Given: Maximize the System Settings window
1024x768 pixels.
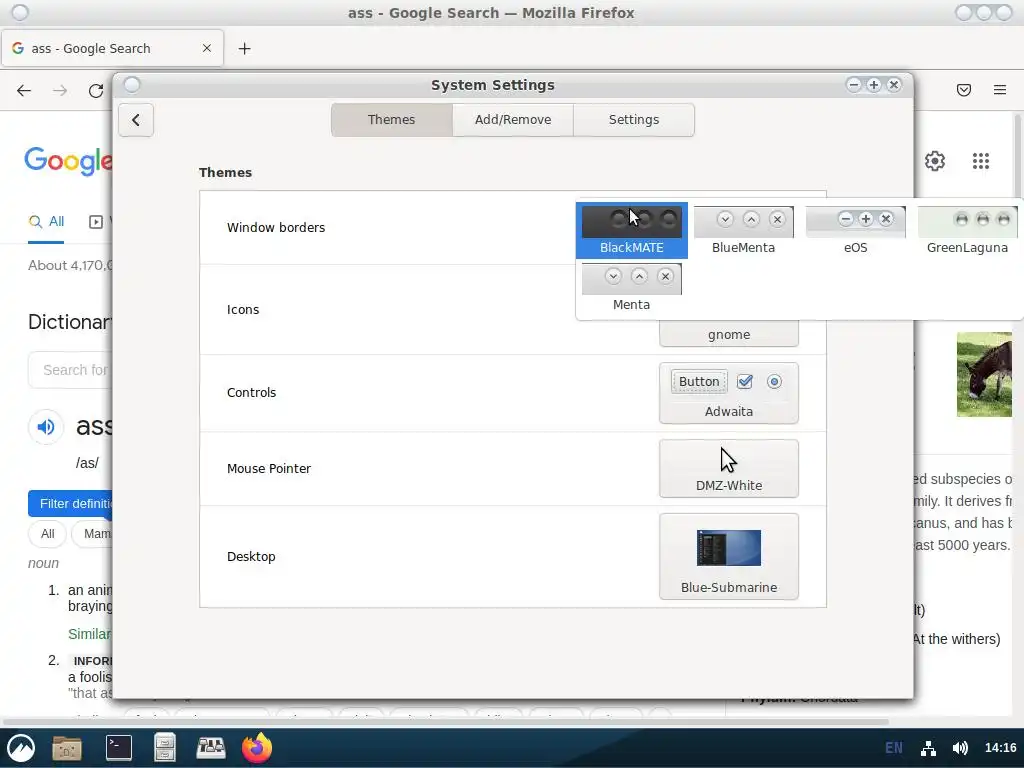Looking at the screenshot, I should (874, 85).
